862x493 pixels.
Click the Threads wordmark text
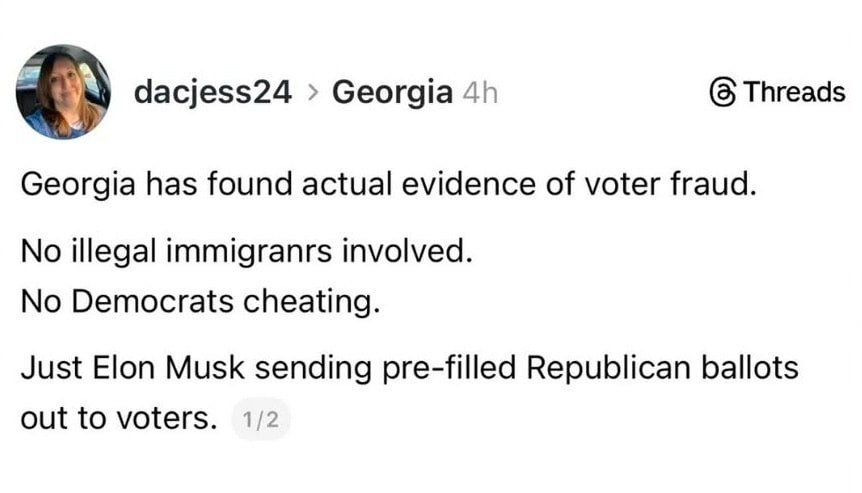[794, 93]
